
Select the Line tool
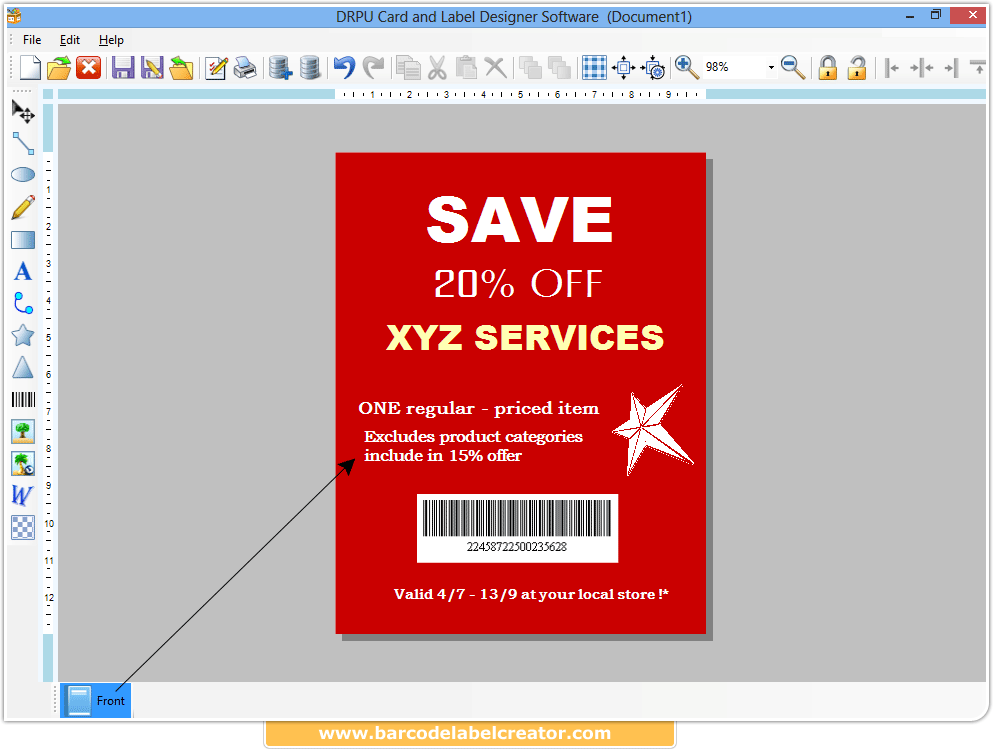22,143
